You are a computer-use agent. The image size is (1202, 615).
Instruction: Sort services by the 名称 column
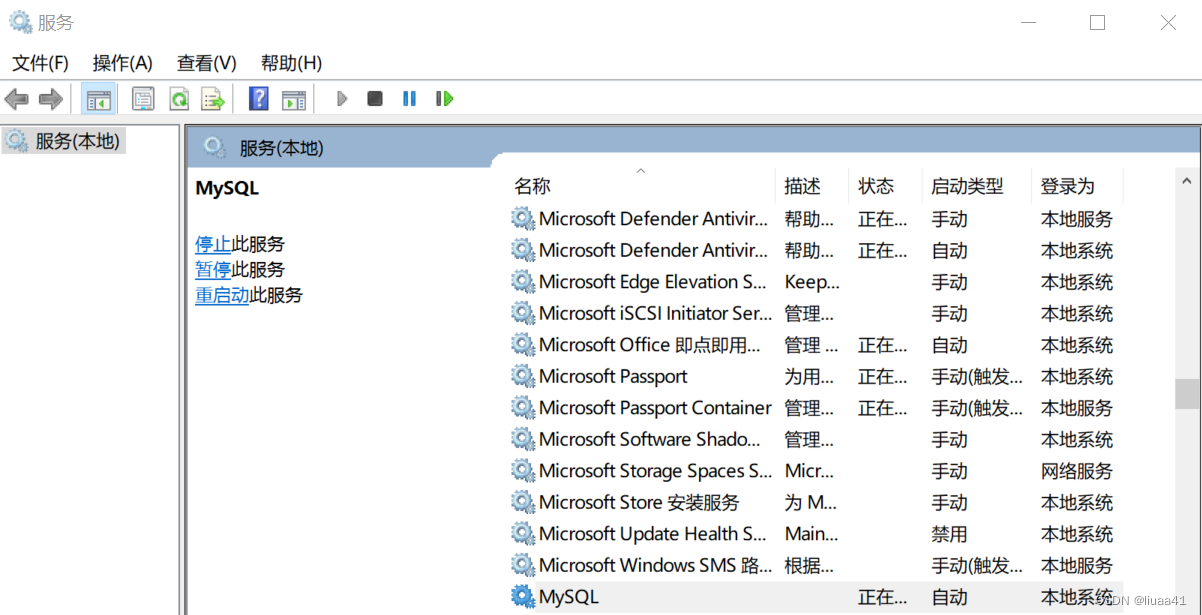(x=531, y=185)
